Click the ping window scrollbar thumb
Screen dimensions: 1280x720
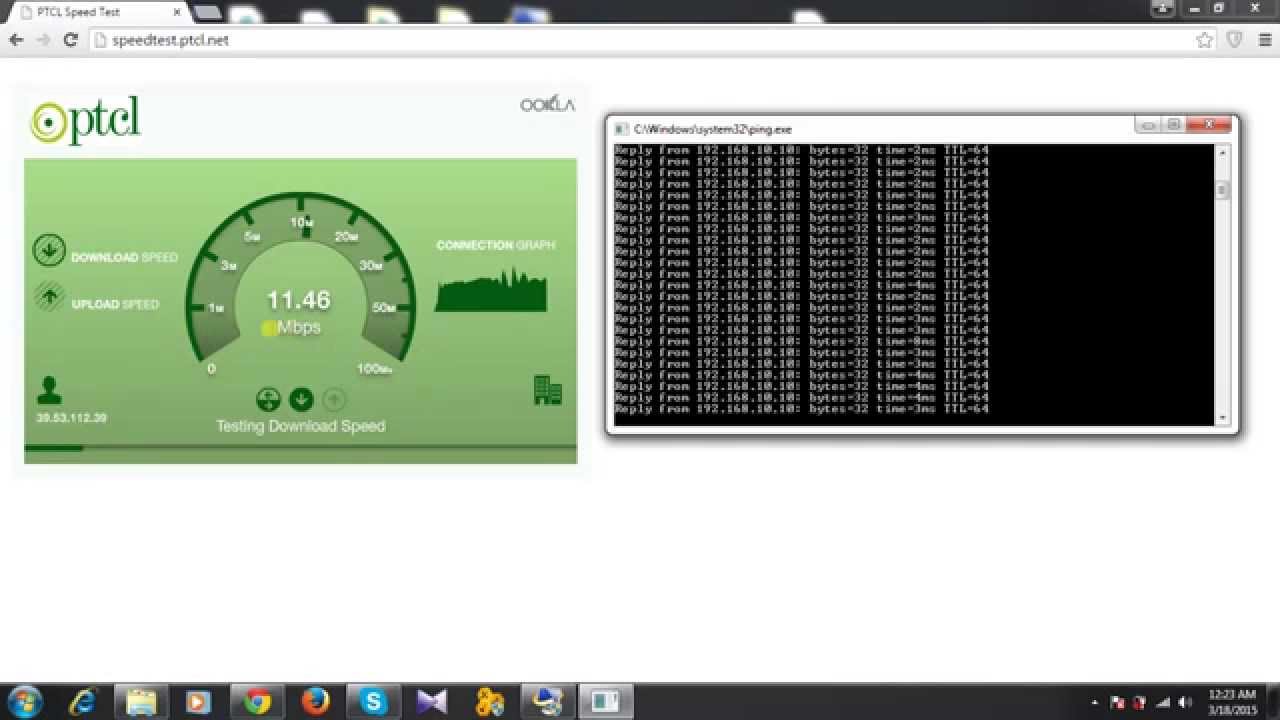click(x=1222, y=190)
